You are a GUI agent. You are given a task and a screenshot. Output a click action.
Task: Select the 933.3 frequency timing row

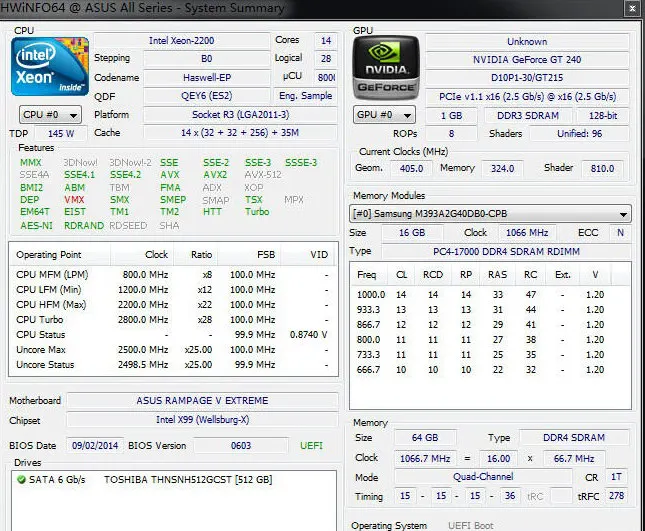[490, 310]
